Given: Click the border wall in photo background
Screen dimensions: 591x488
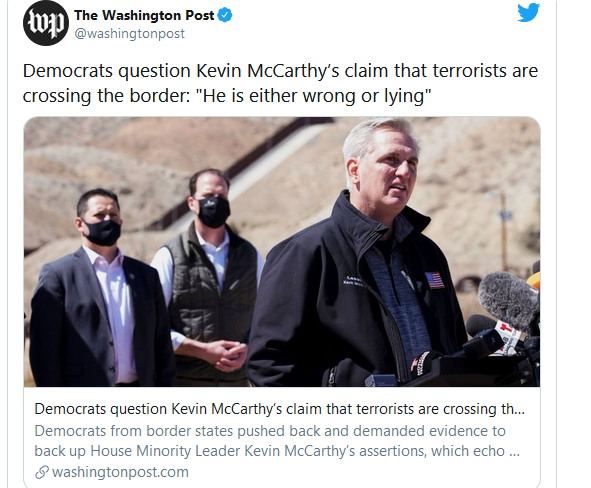Looking at the screenshot, I should [x=241, y=171].
